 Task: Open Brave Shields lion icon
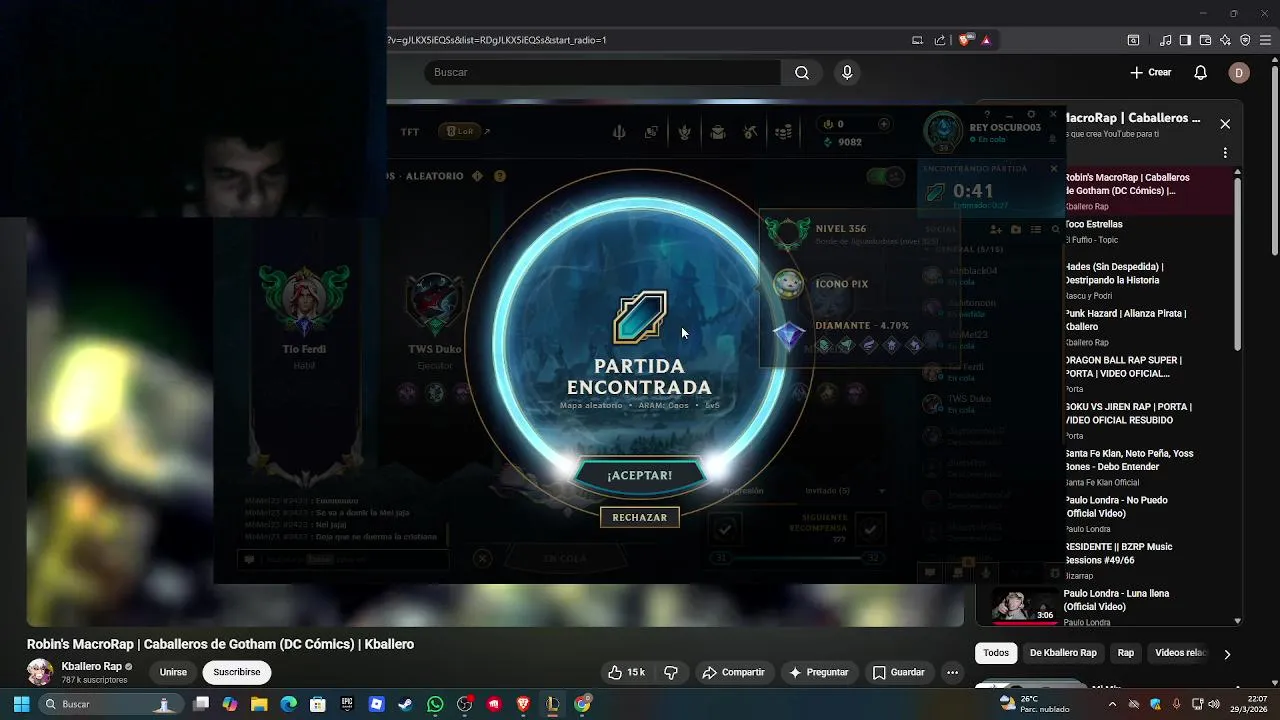pyautogui.click(x=965, y=40)
